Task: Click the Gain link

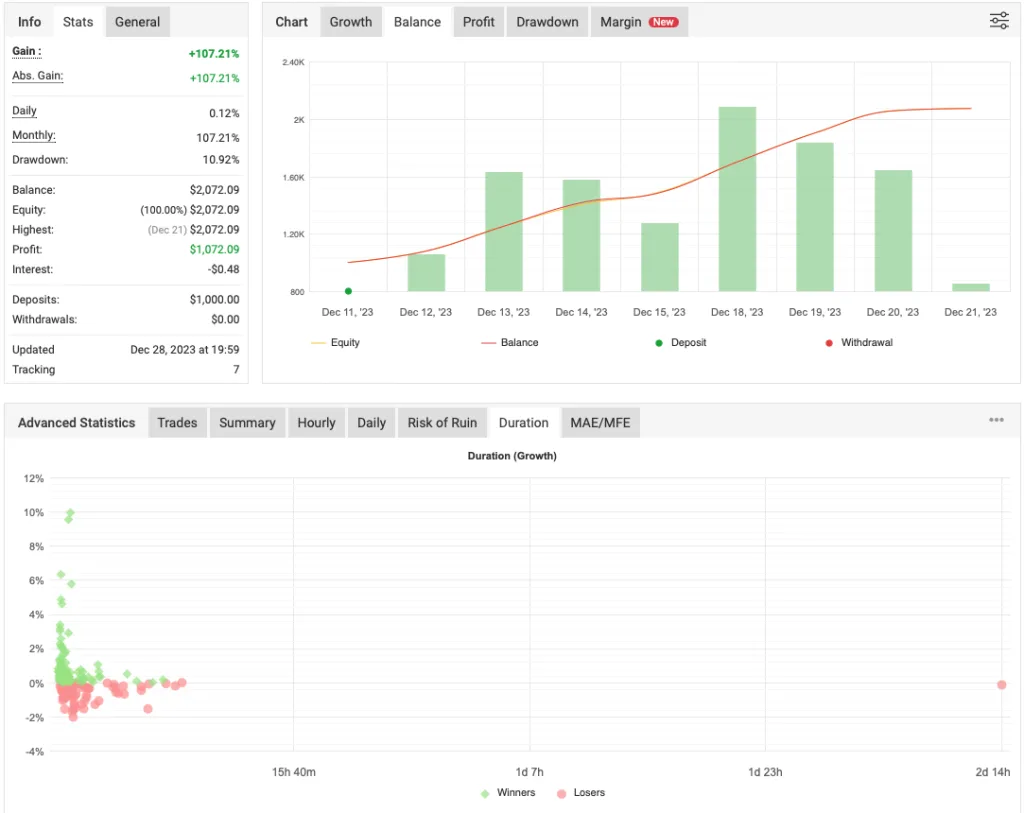Action: [24, 50]
